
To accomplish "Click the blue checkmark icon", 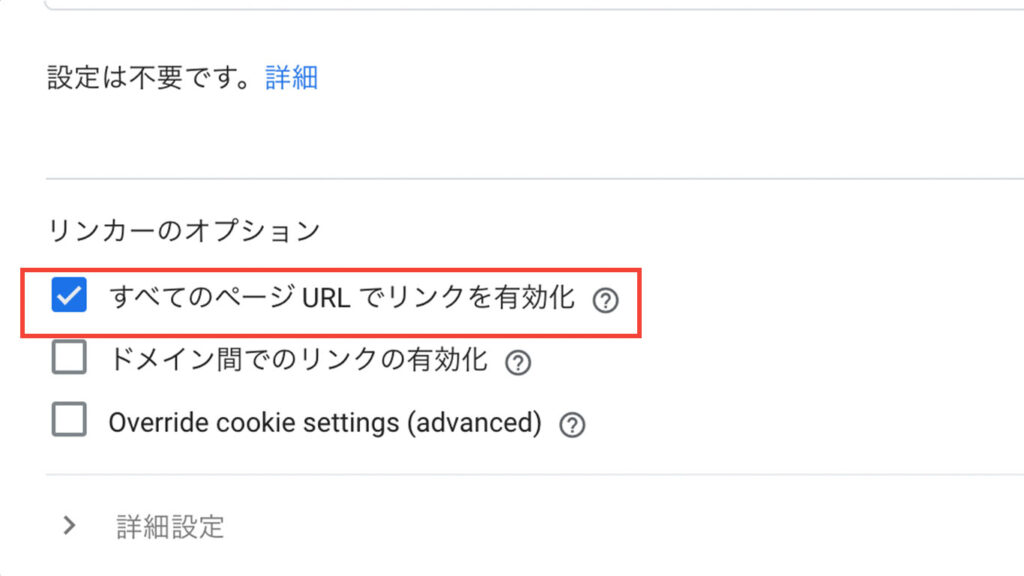I will click(69, 295).
